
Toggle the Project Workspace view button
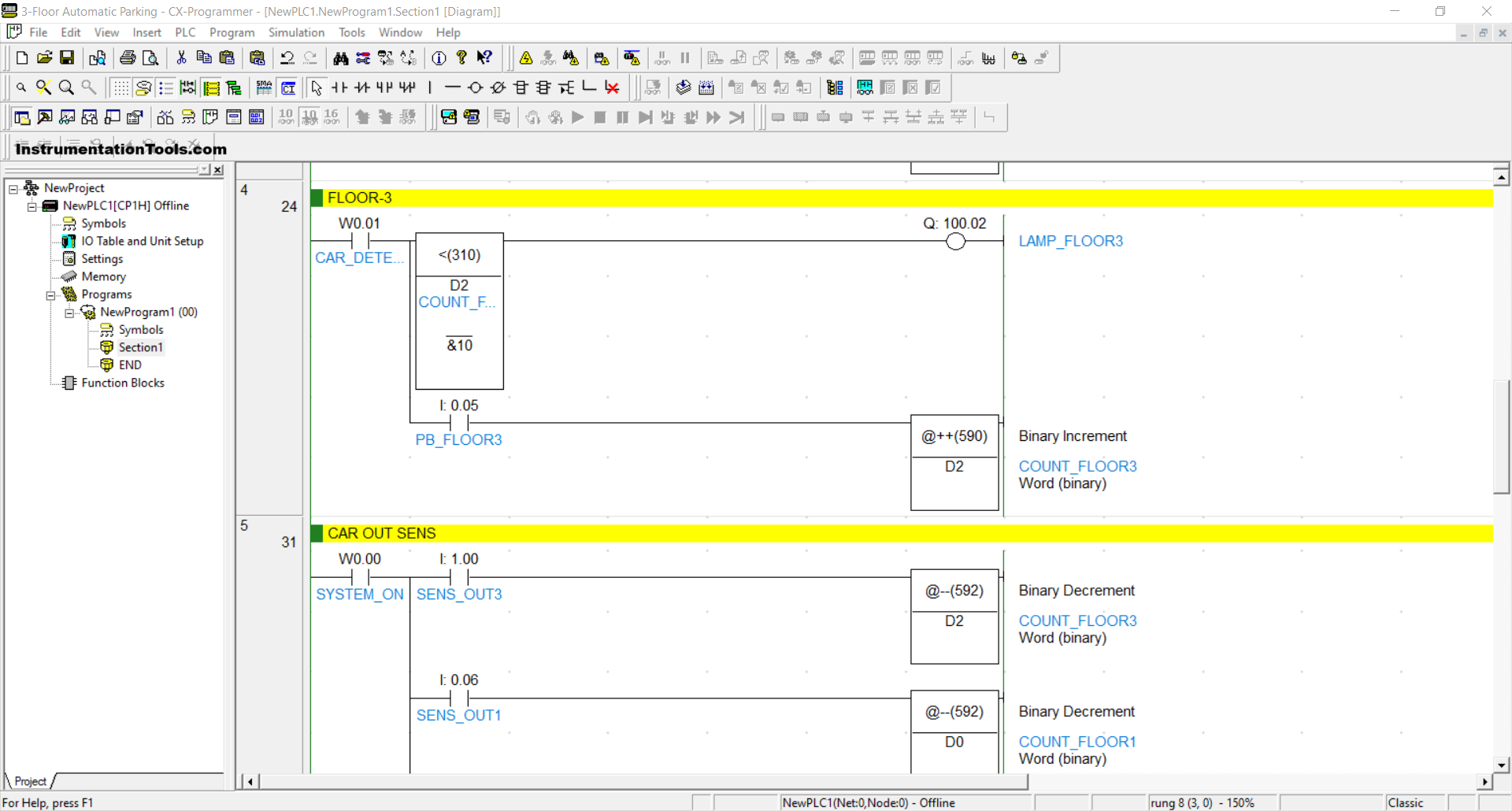point(22,117)
